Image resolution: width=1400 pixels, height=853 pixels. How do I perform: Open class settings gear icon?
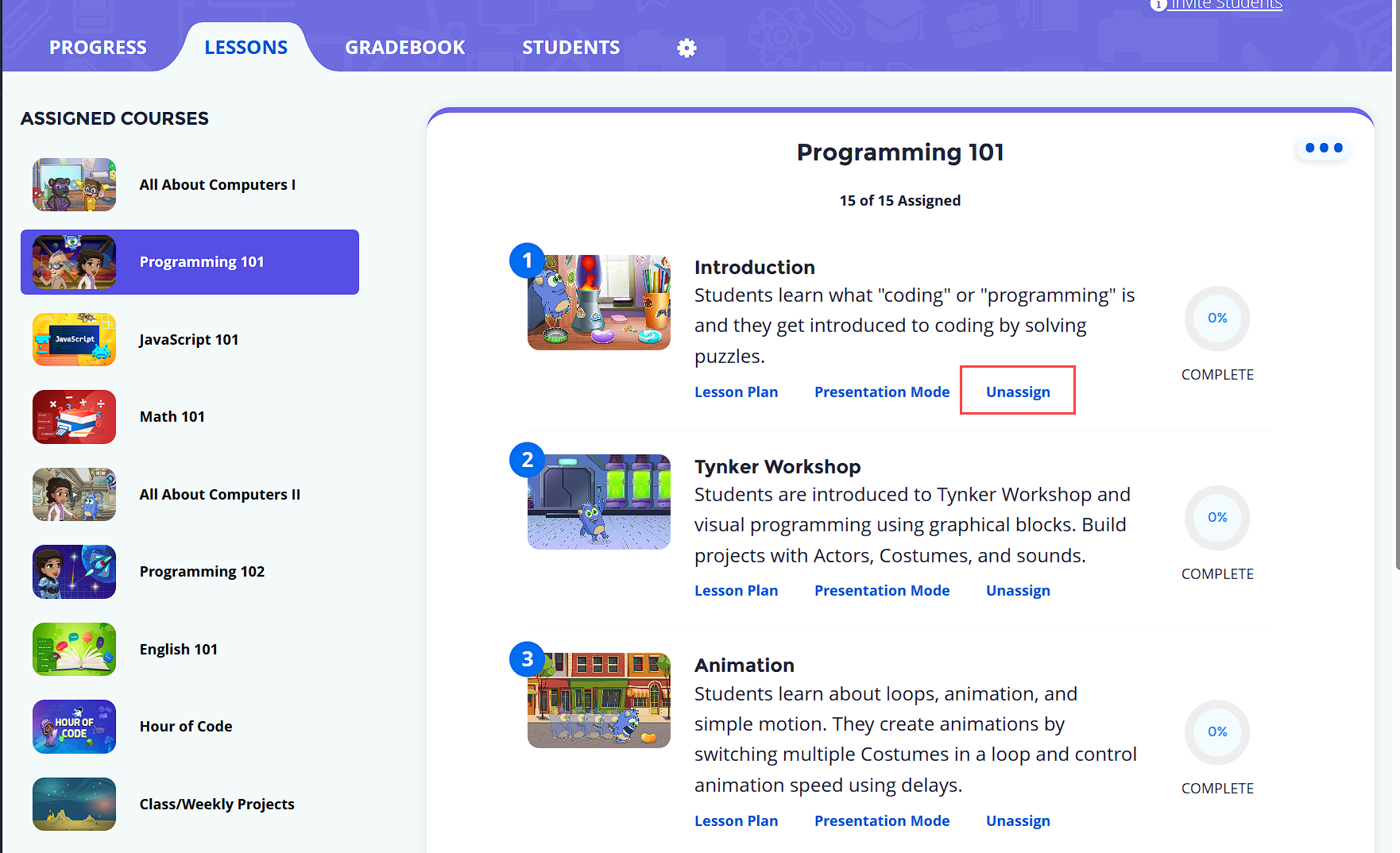(686, 48)
